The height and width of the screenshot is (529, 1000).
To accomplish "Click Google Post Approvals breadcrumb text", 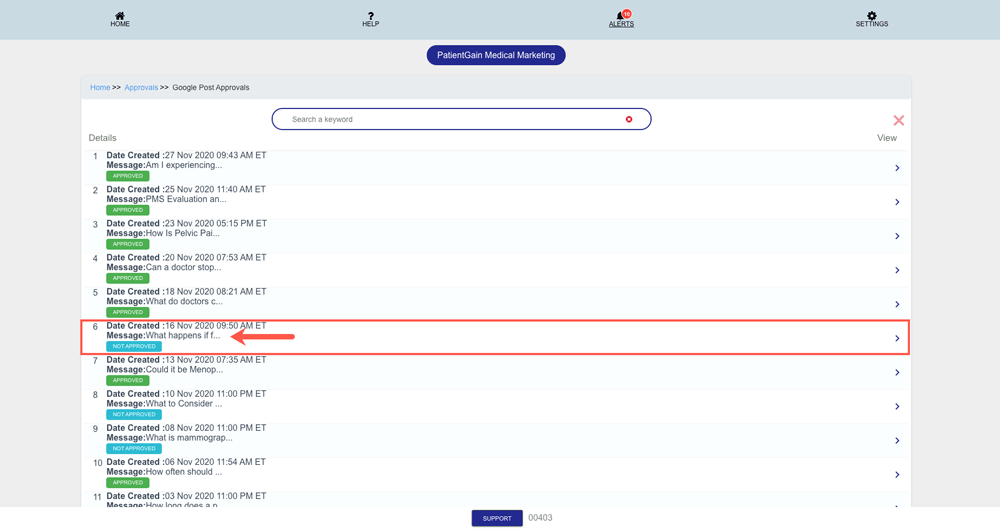I will point(210,87).
